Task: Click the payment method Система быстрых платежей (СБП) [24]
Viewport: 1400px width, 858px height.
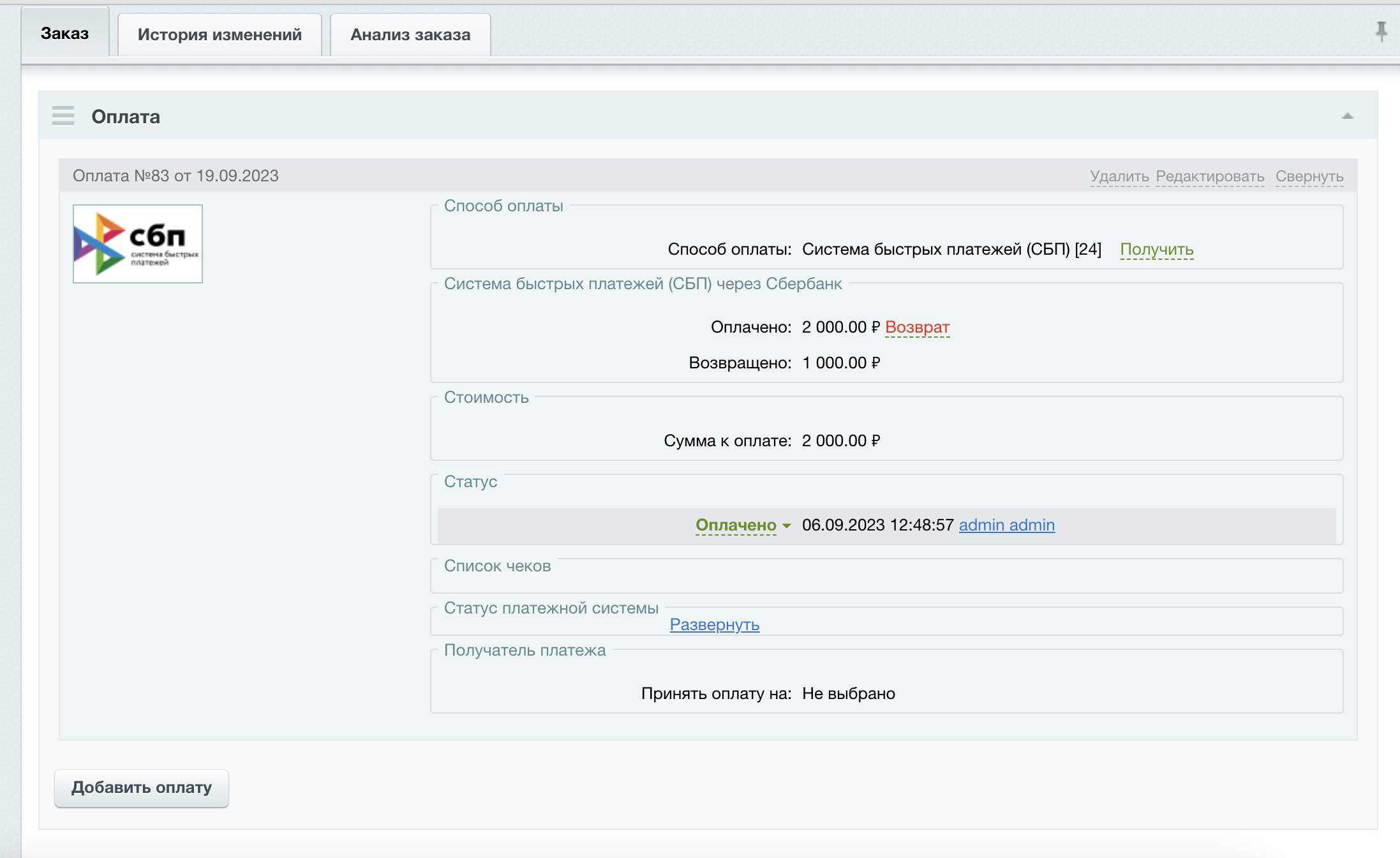Action: coord(951,249)
